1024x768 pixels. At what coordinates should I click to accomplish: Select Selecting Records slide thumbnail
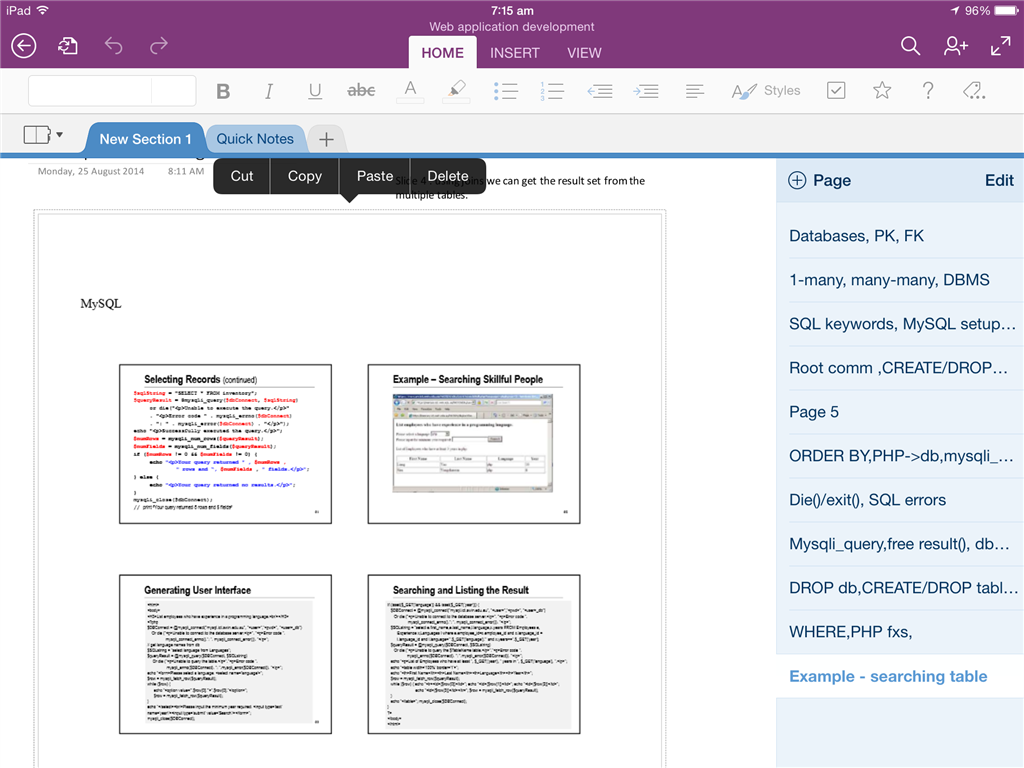click(x=225, y=444)
